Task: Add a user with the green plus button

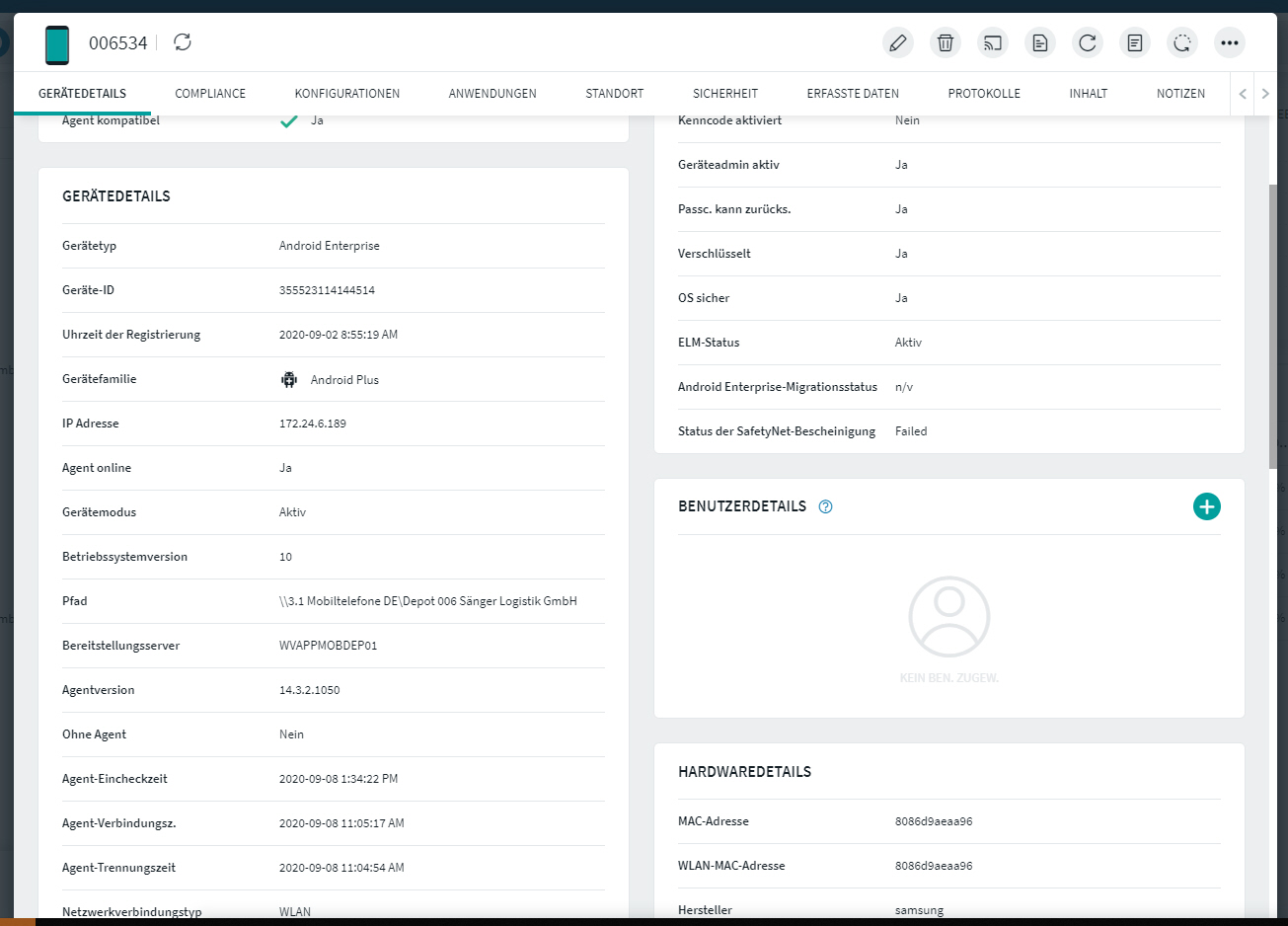Action: click(x=1206, y=506)
